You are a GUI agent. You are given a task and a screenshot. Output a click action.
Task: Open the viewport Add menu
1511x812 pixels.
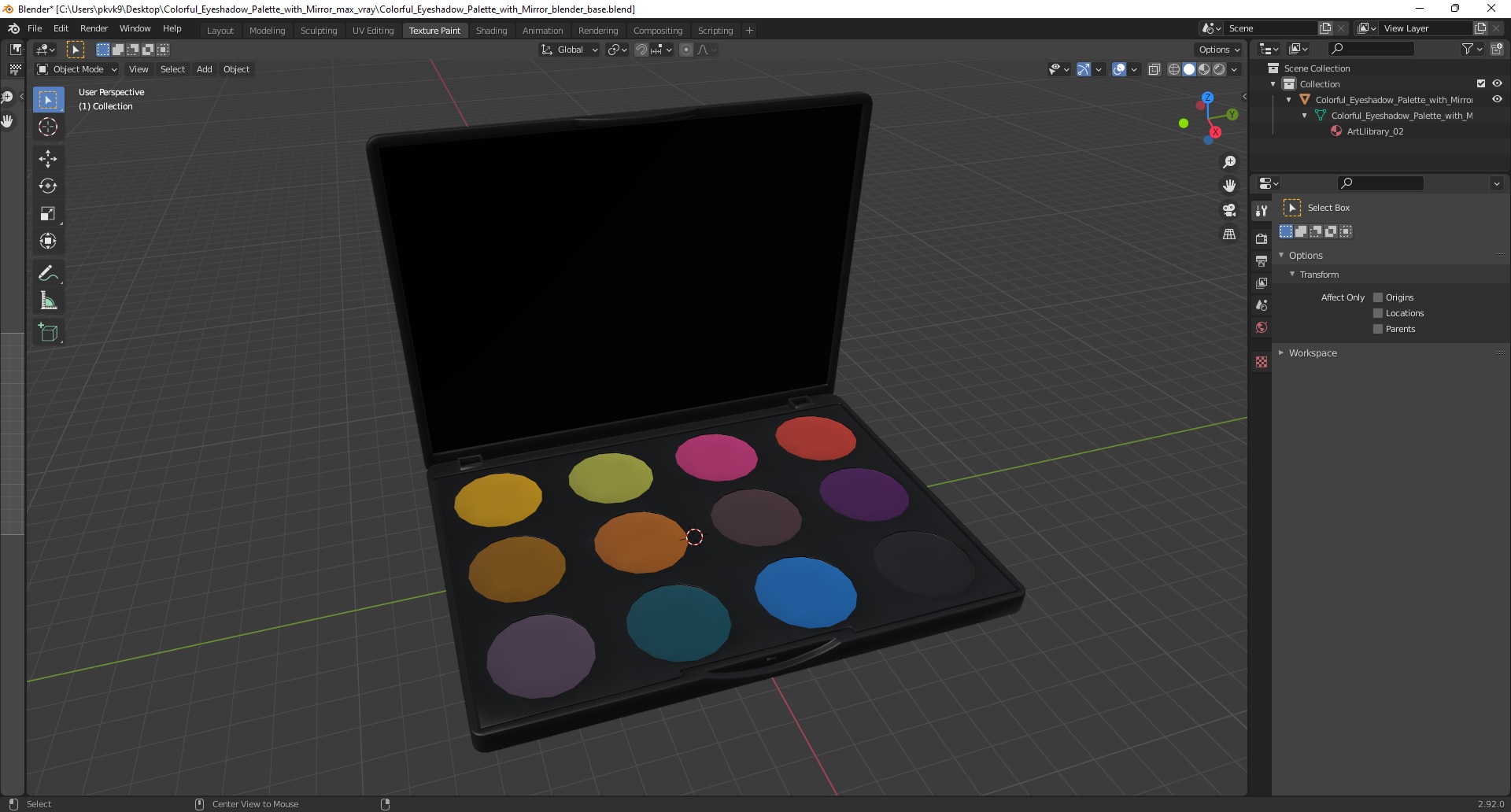pyautogui.click(x=204, y=69)
